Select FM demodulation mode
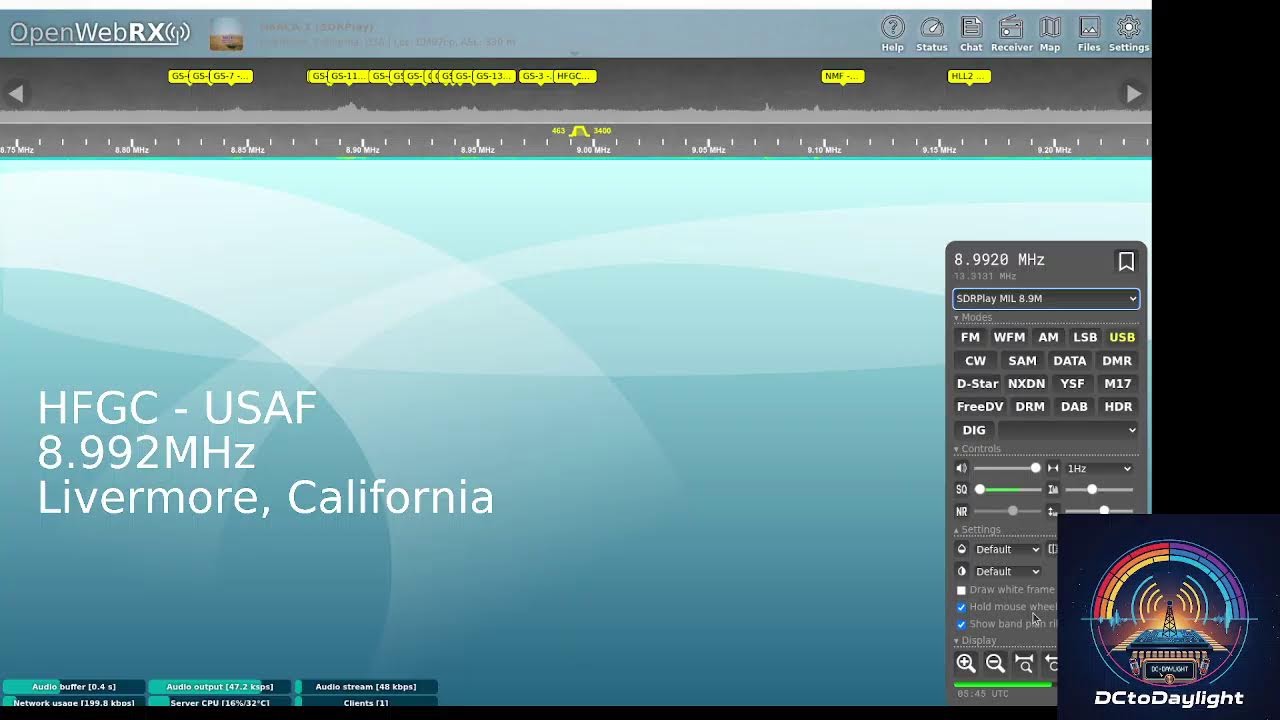Image resolution: width=1280 pixels, height=720 pixels. click(970, 337)
